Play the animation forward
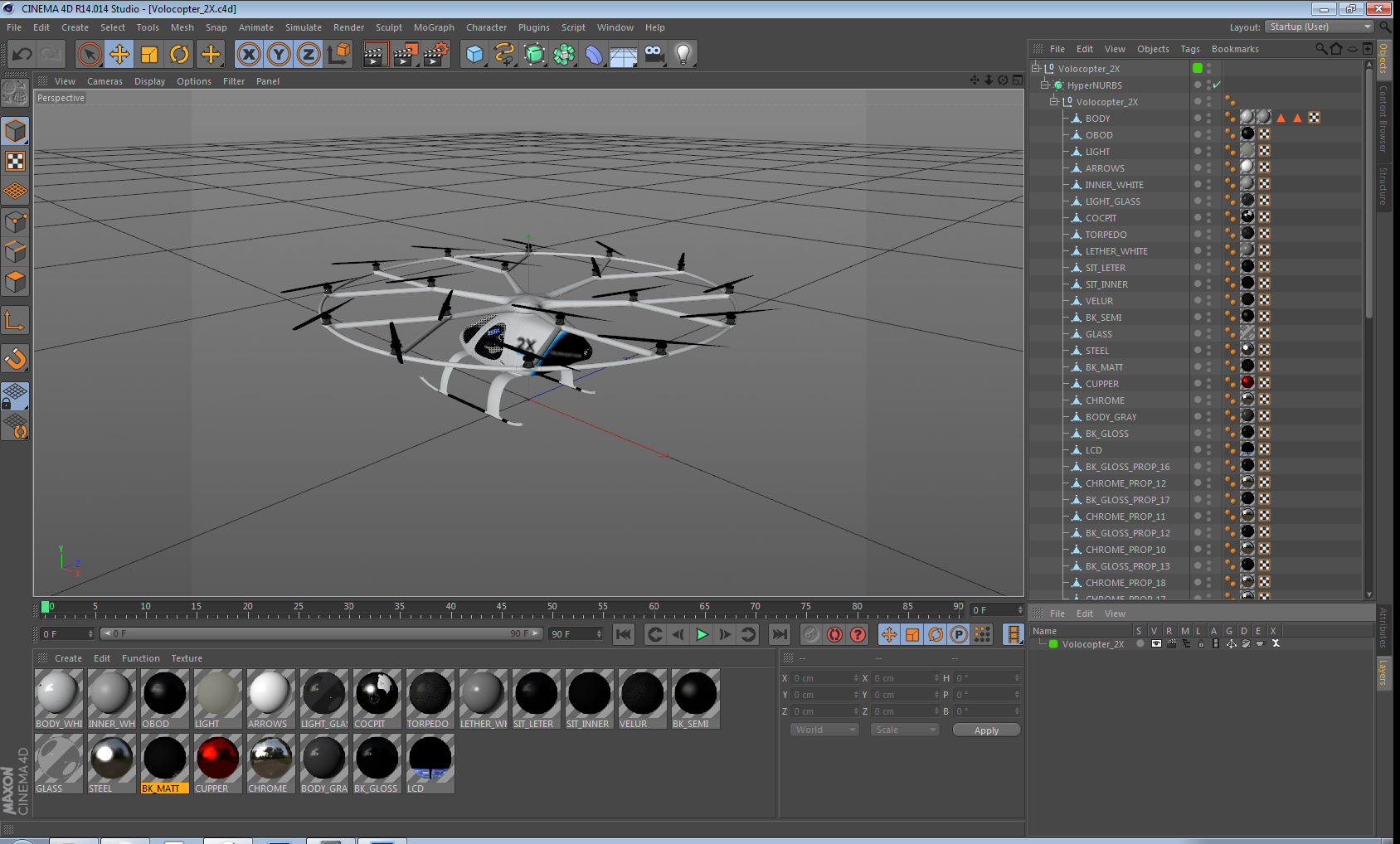This screenshot has width=1400, height=844. click(702, 634)
